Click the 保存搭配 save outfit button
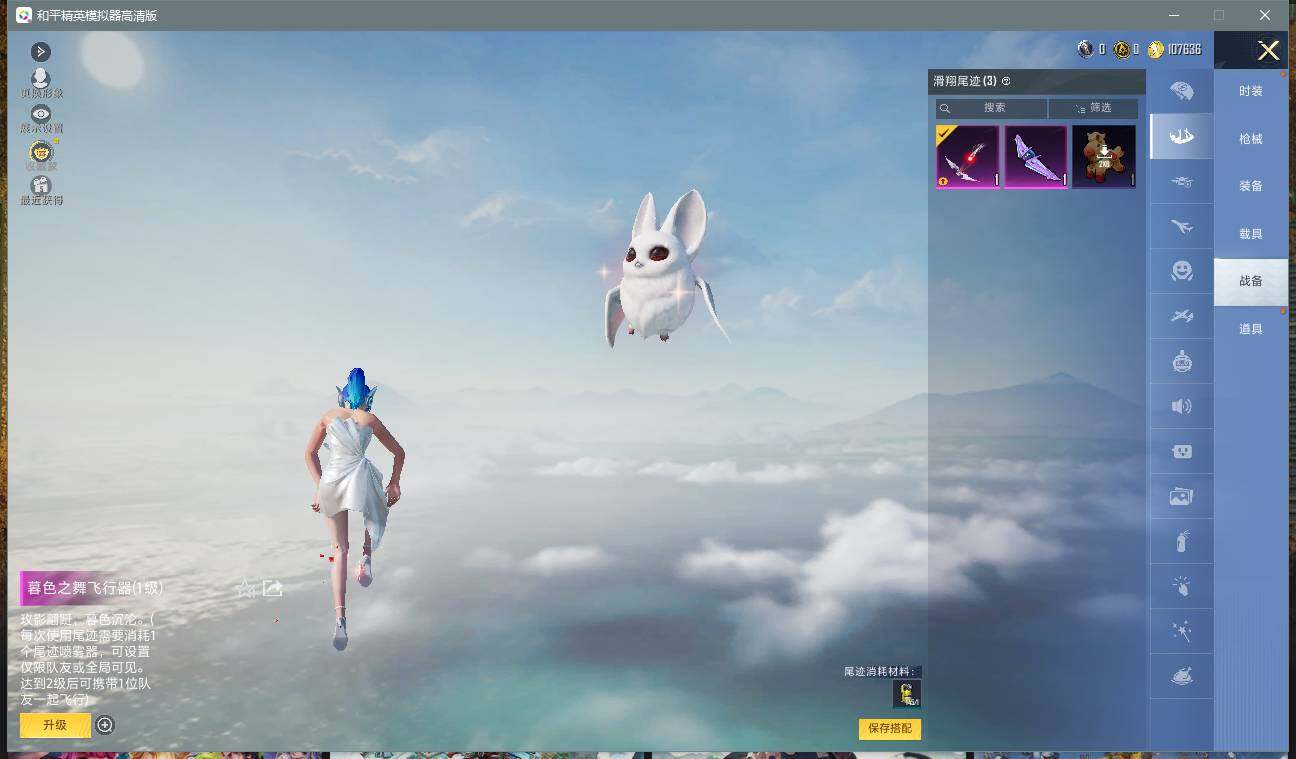The image size is (1296, 759). click(890, 728)
